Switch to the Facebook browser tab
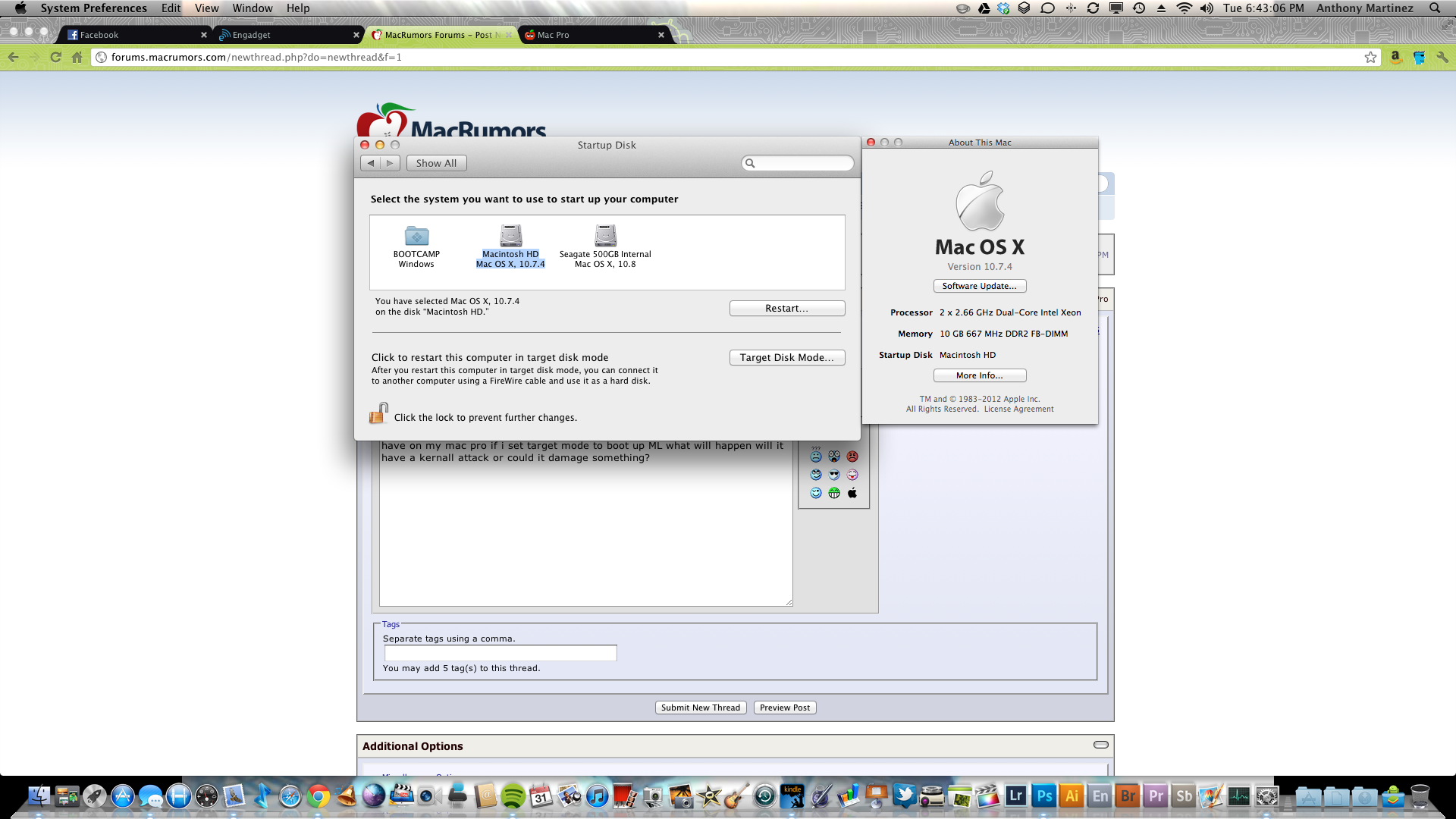 [136, 35]
